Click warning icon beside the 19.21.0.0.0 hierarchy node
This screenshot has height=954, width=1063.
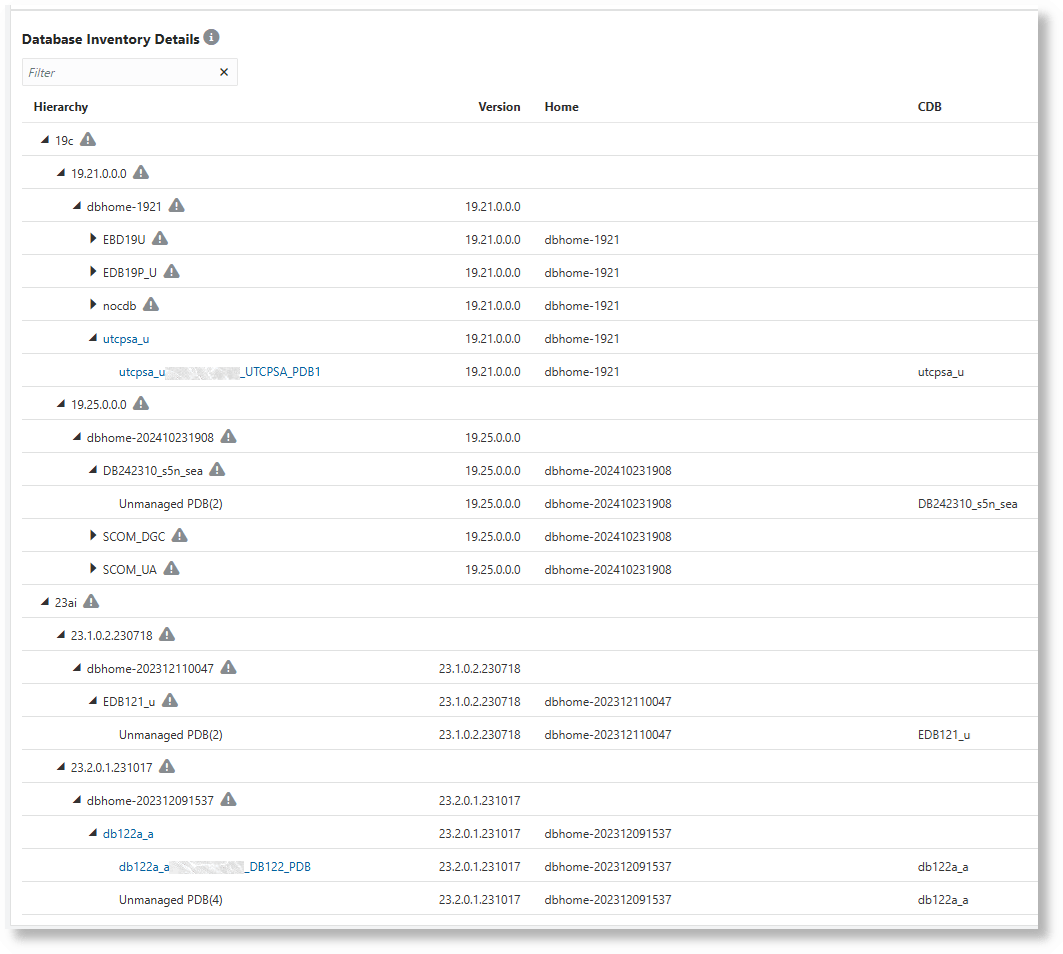click(141, 172)
